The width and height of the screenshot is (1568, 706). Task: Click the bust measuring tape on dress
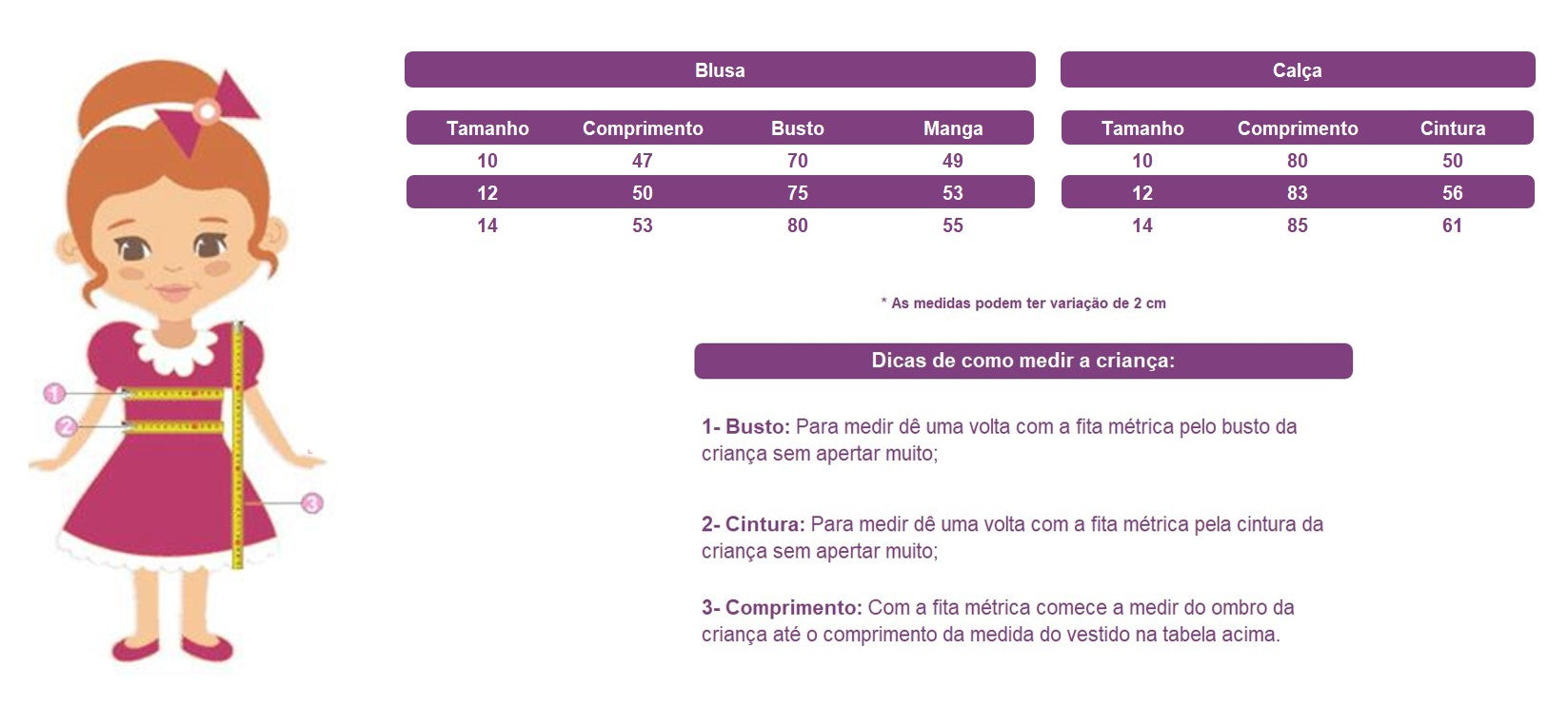coord(175,393)
